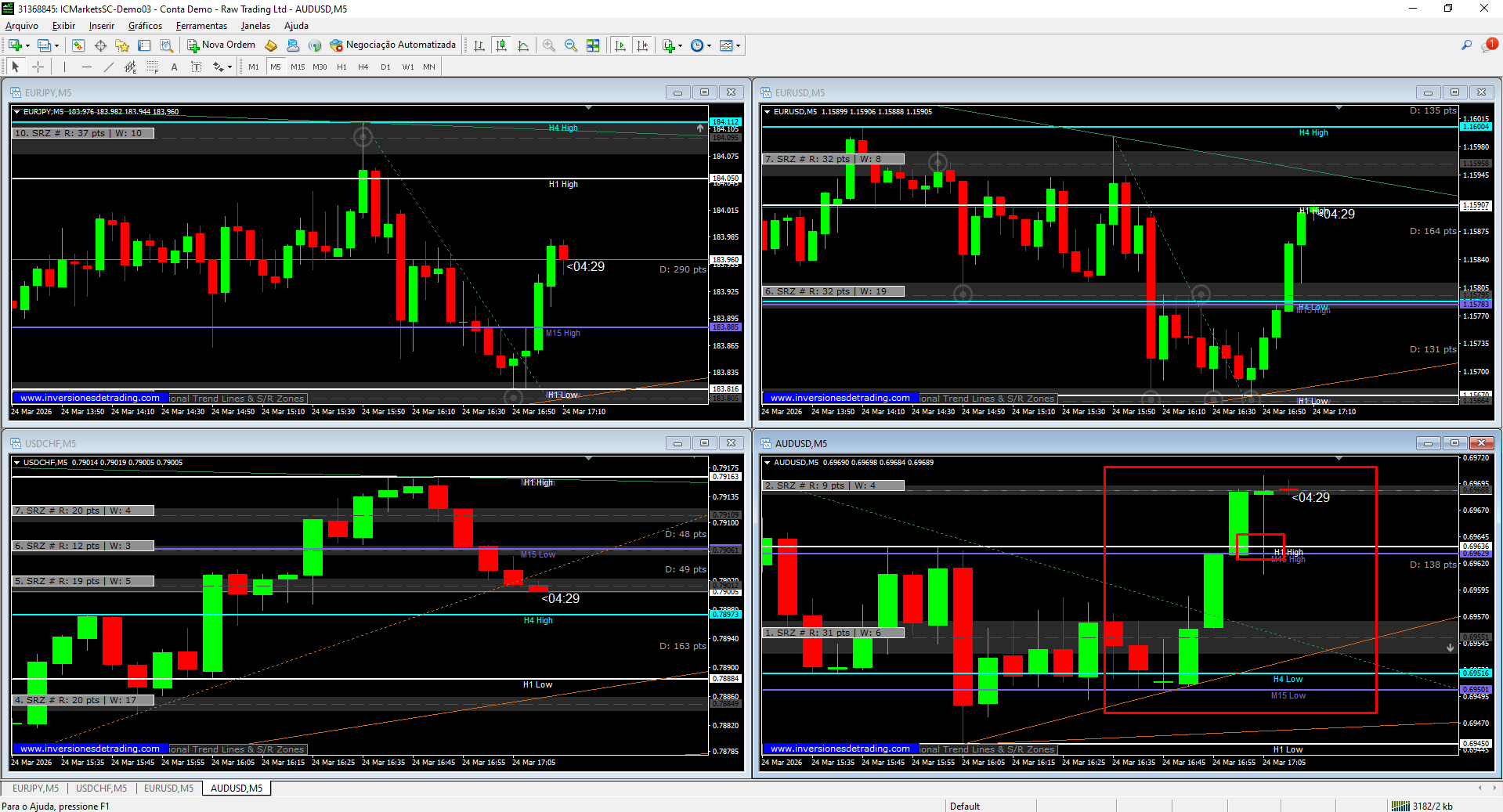Open the Market Watch panel icon
Viewport: 1503px width, 812px height.
78,45
